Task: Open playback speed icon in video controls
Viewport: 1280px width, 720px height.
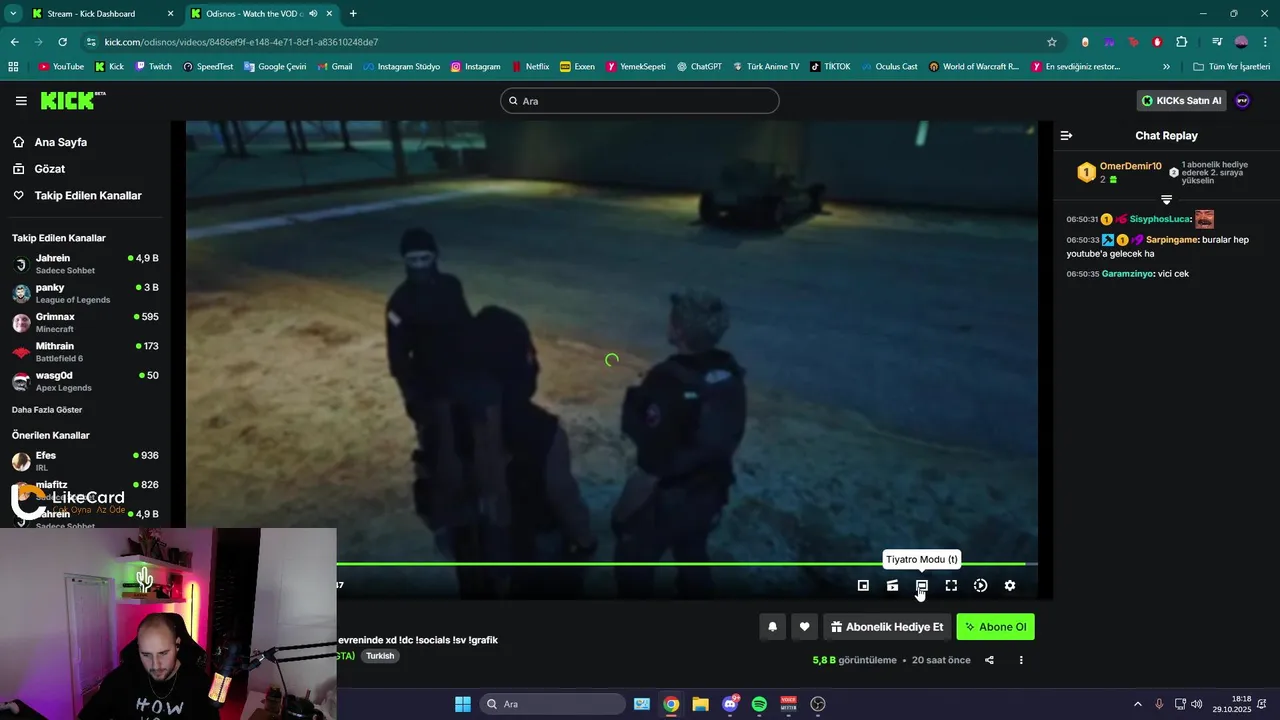Action: (x=980, y=586)
